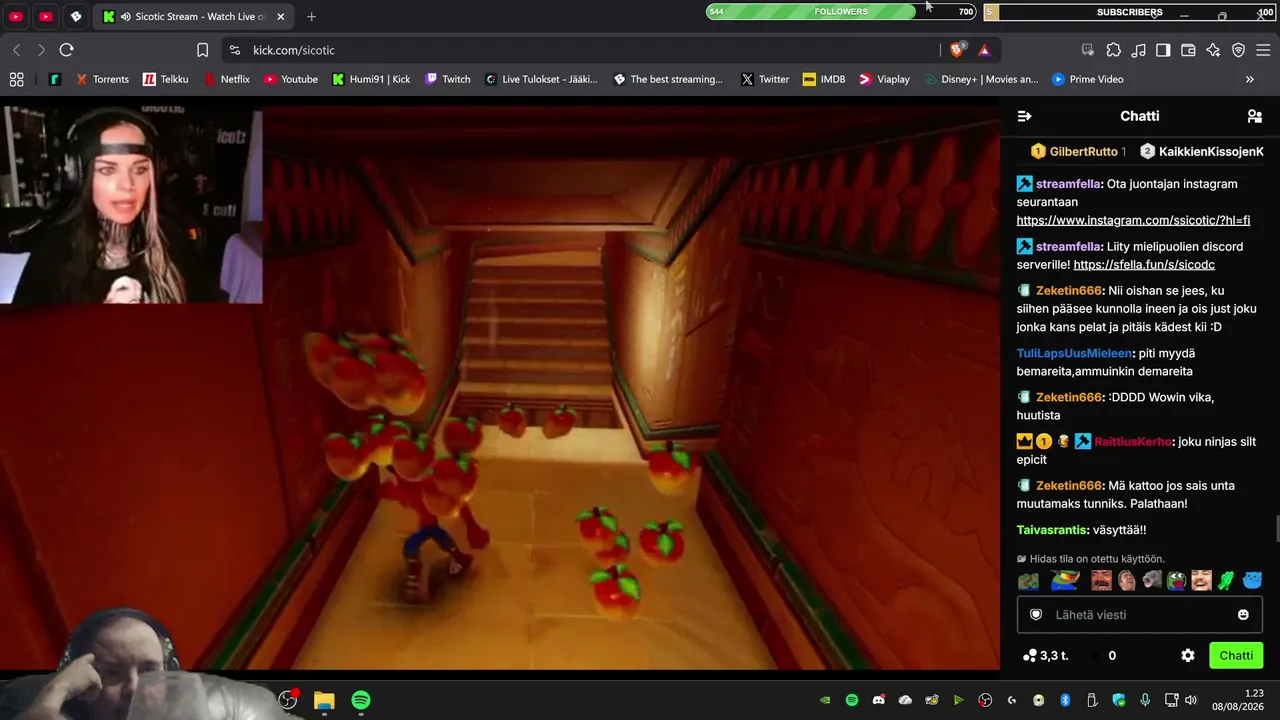Open the NVIDIA tray icon

(x=825, y=700)
